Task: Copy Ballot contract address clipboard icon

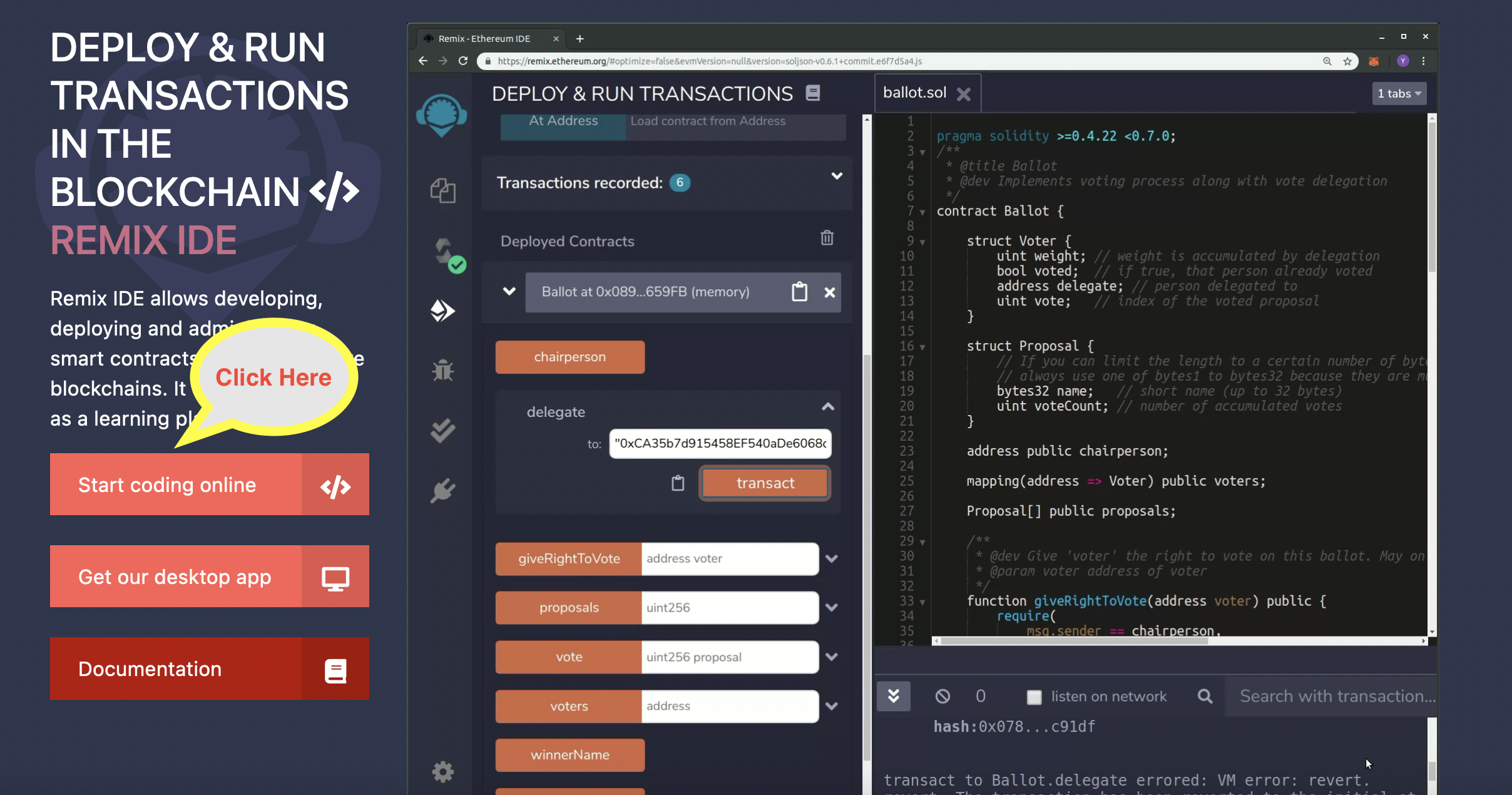Action: point(800,292)
